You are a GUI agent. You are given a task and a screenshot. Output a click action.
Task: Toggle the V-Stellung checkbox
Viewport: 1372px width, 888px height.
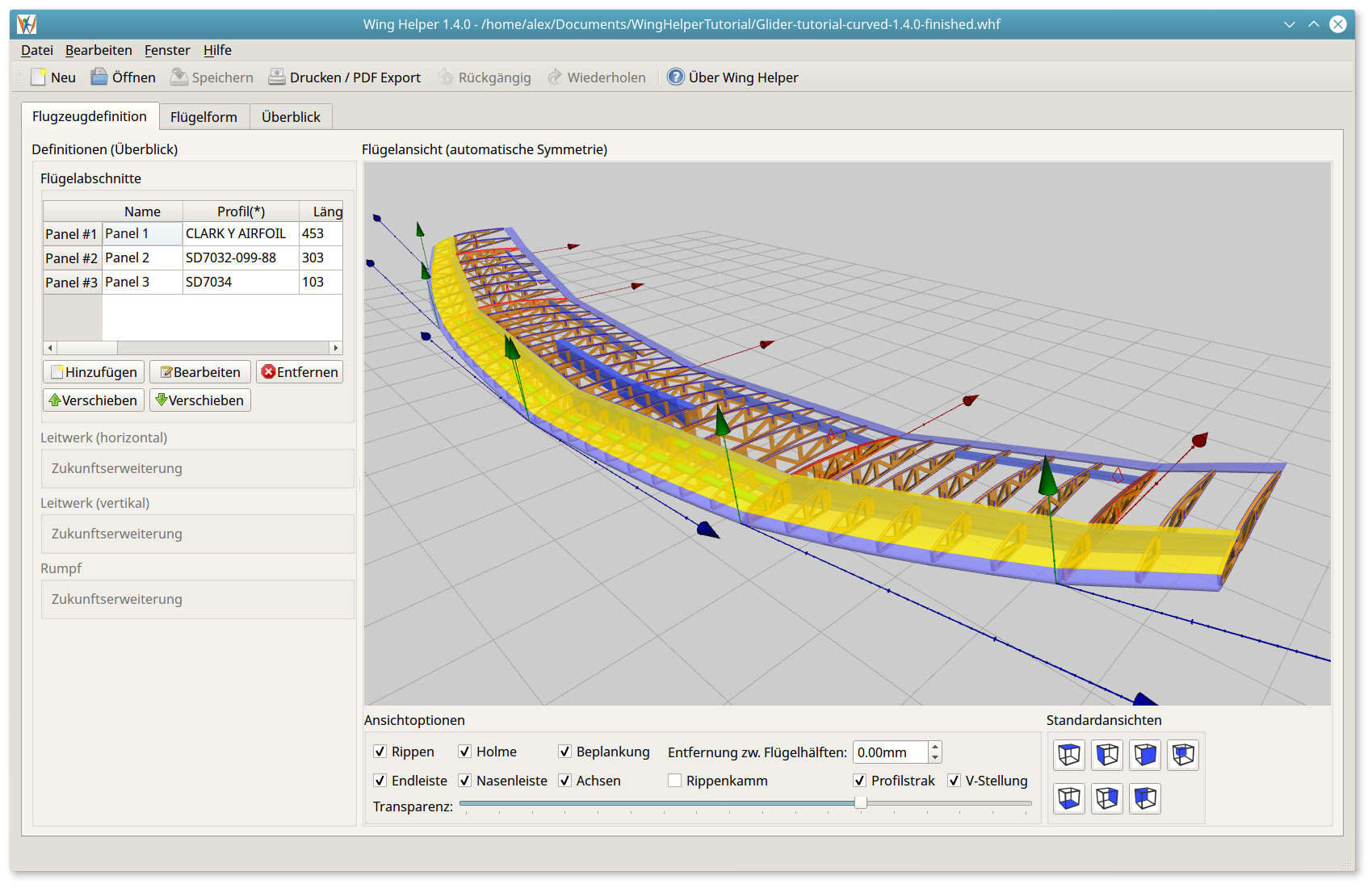pos(954,781)
